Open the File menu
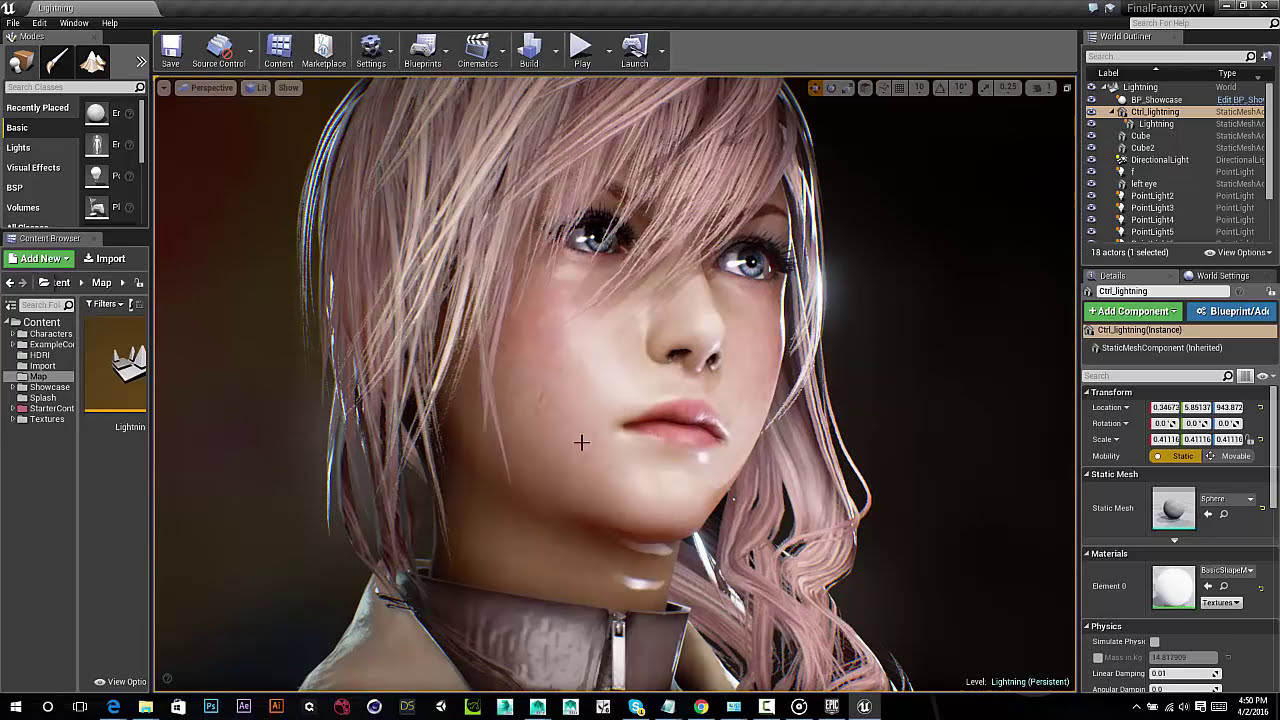Screen dimensions: 1280x720 pos(13,23)
